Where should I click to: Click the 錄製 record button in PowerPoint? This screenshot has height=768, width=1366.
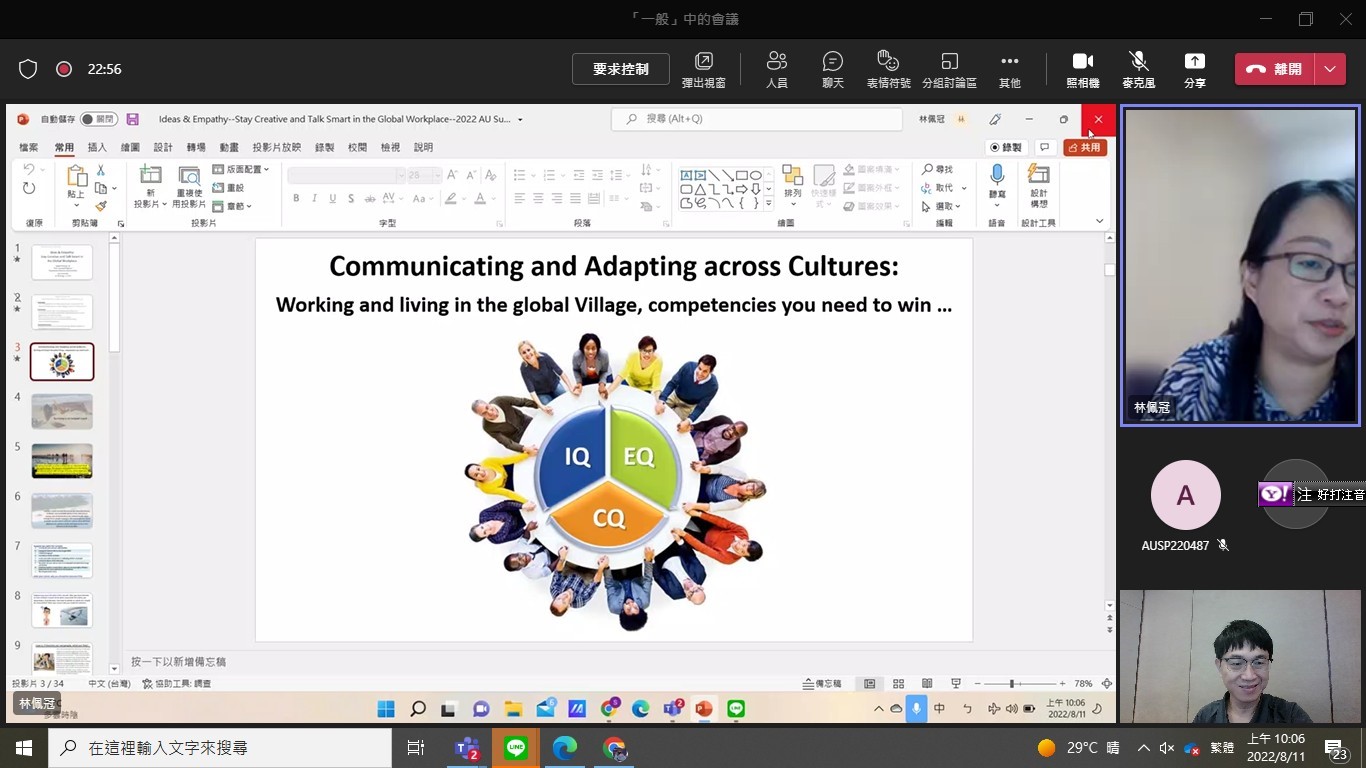pyautogui.click(x=1006, y=147)
